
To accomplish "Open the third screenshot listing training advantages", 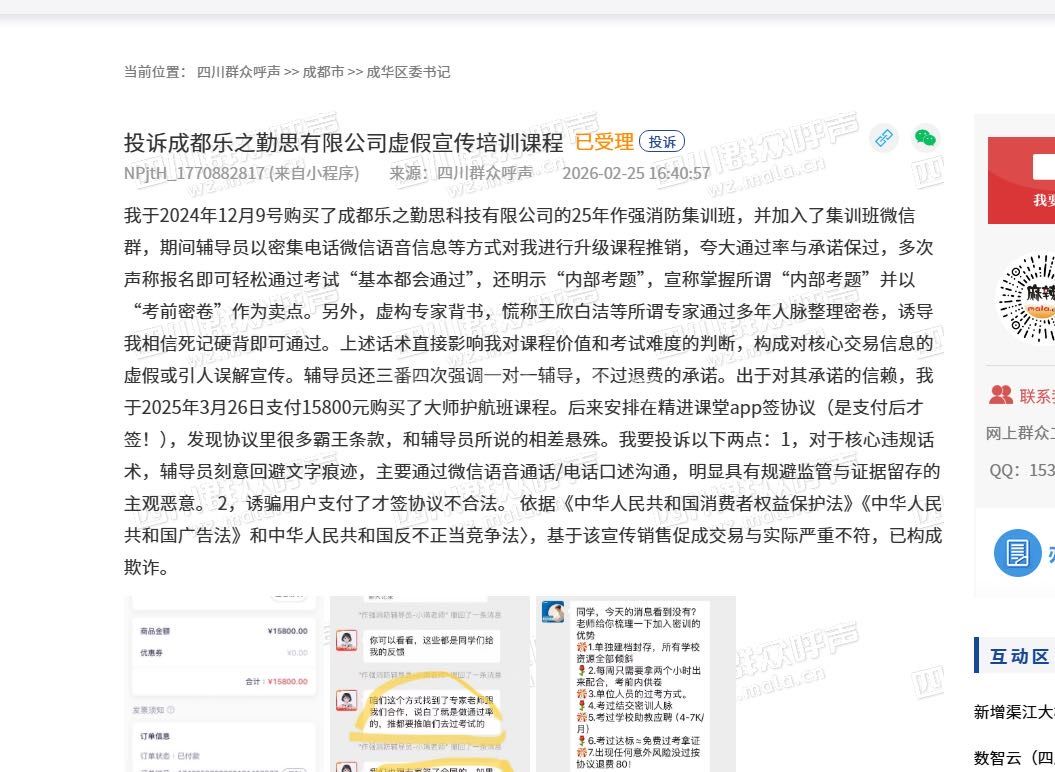I will pos(635,684).
